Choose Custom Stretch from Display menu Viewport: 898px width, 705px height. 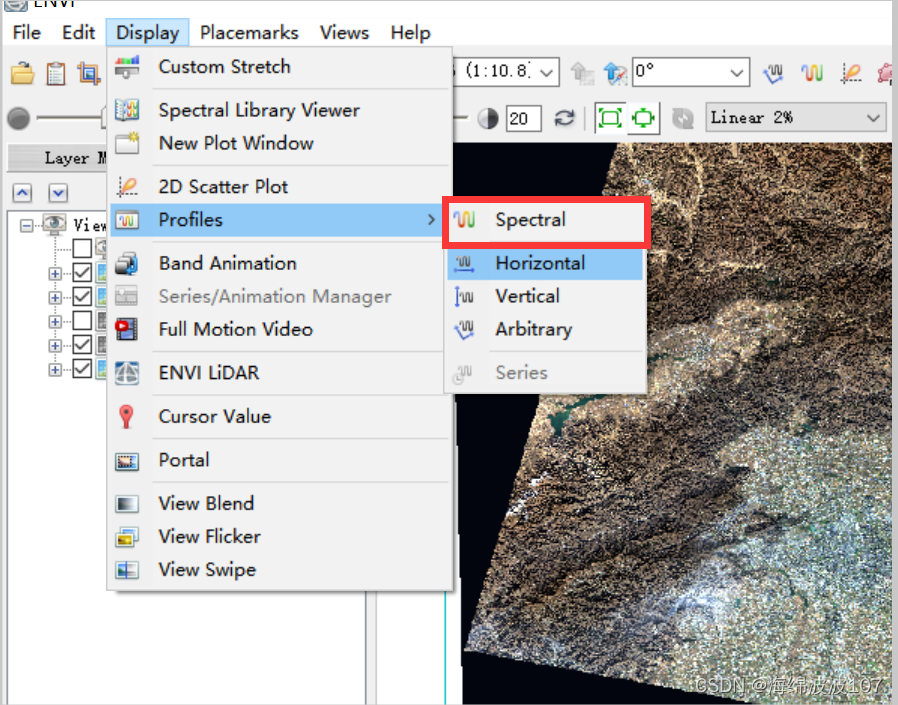tap(279, 67)
